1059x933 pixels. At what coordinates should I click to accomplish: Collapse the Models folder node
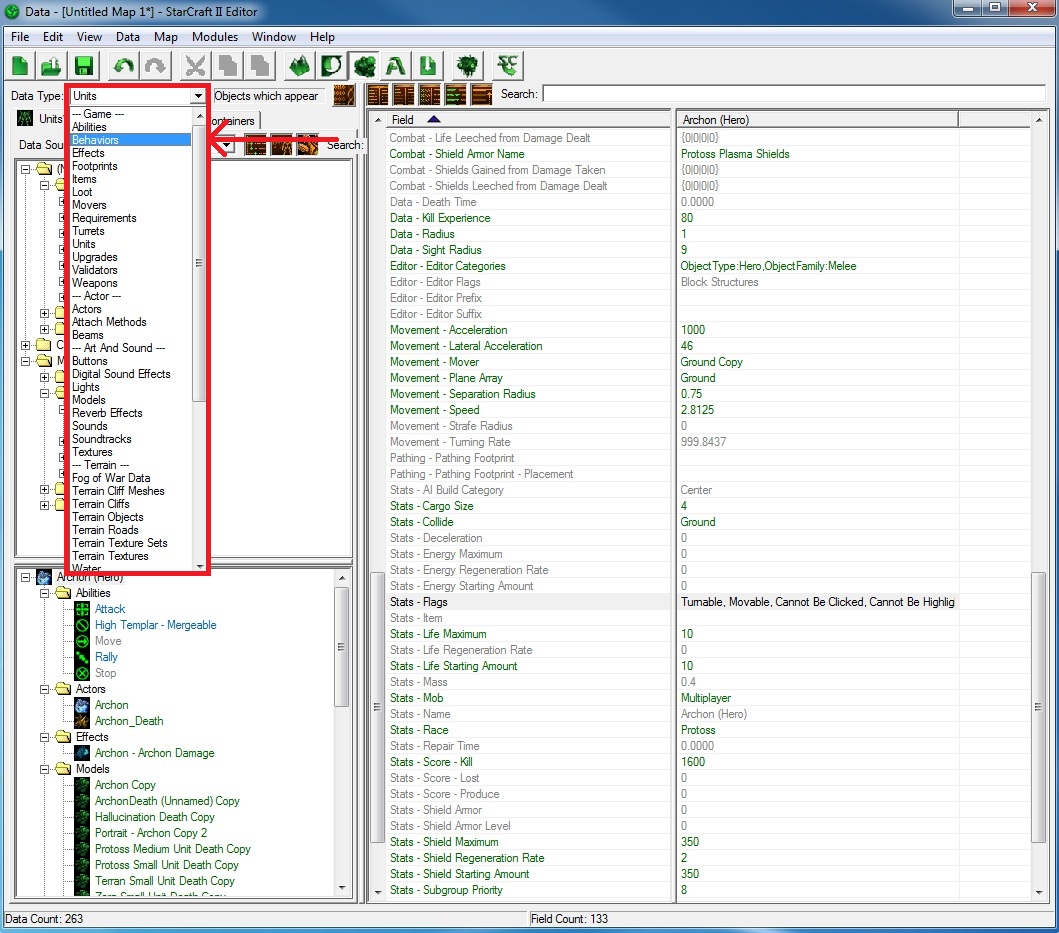pos(46,769)
